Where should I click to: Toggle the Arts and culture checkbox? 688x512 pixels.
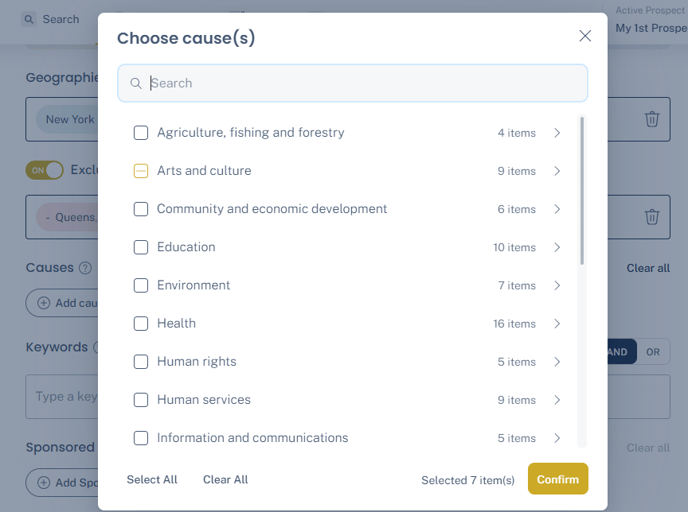(x=141, y=171)
